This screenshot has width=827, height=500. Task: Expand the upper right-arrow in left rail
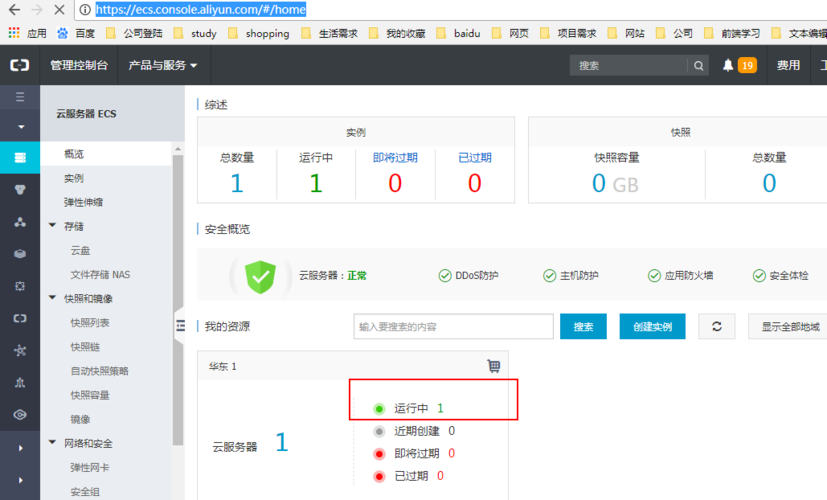click(21, 448)
